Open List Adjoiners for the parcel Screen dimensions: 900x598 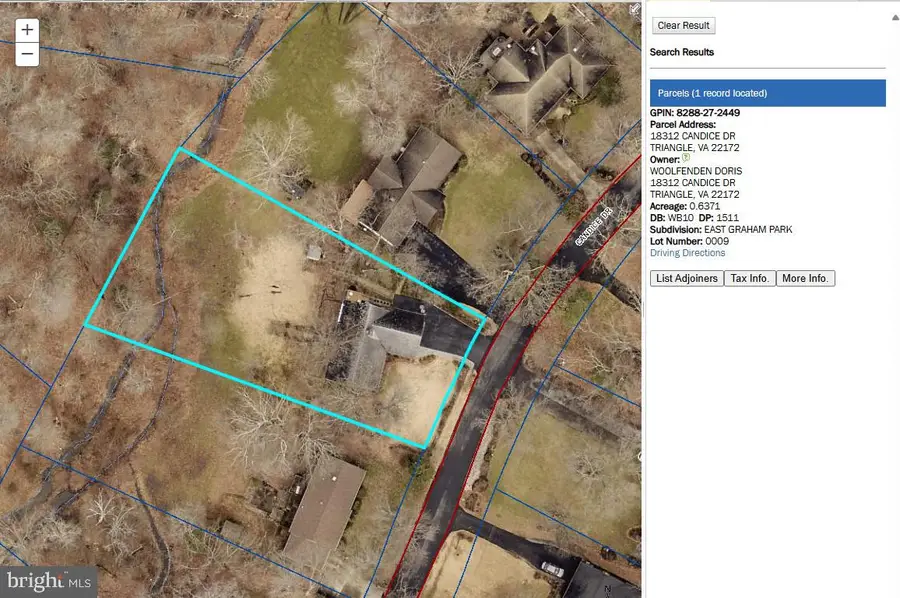pos(687,278)
